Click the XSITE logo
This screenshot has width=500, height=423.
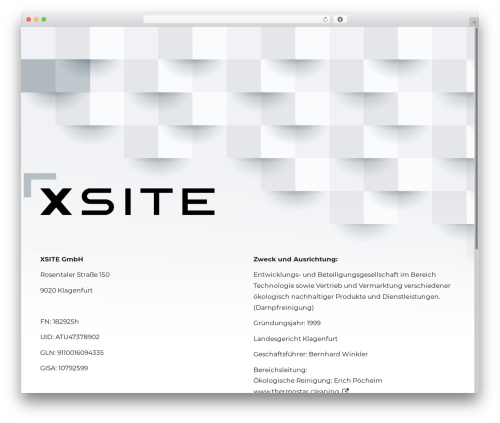[x=120, y=195]
